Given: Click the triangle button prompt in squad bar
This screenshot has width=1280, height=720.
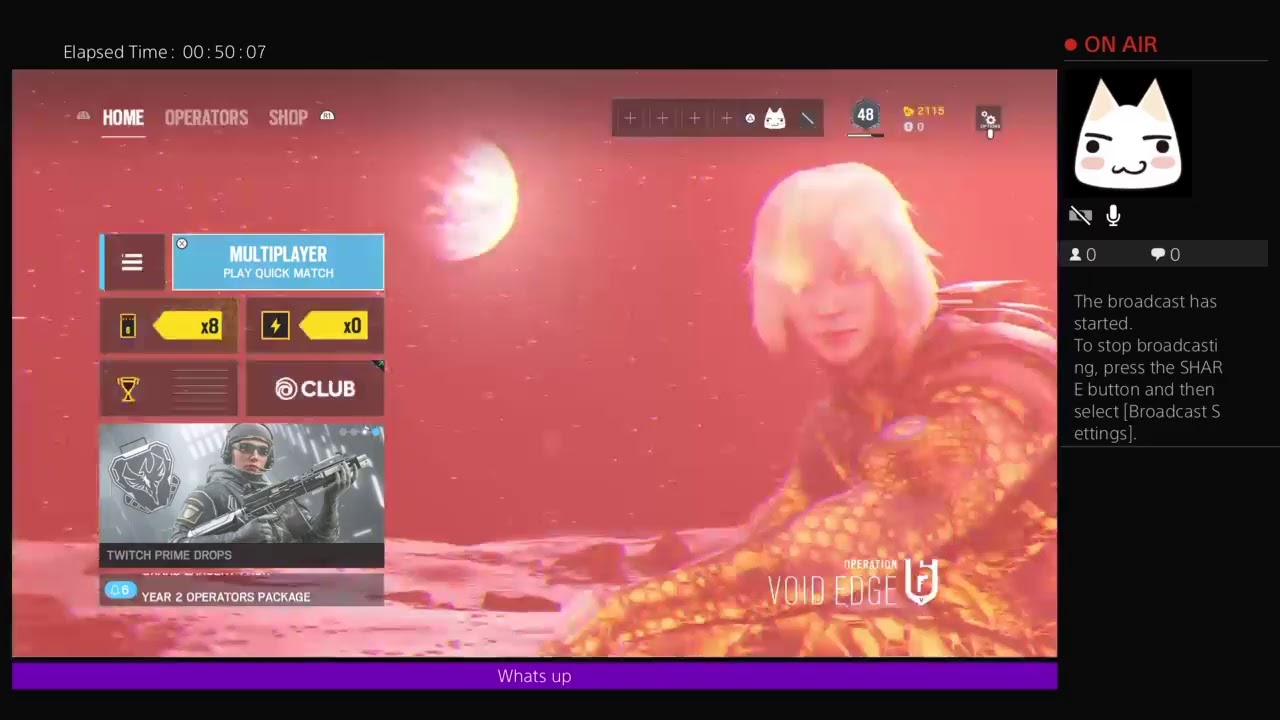Looking at the screenshot, I should 750,118.
